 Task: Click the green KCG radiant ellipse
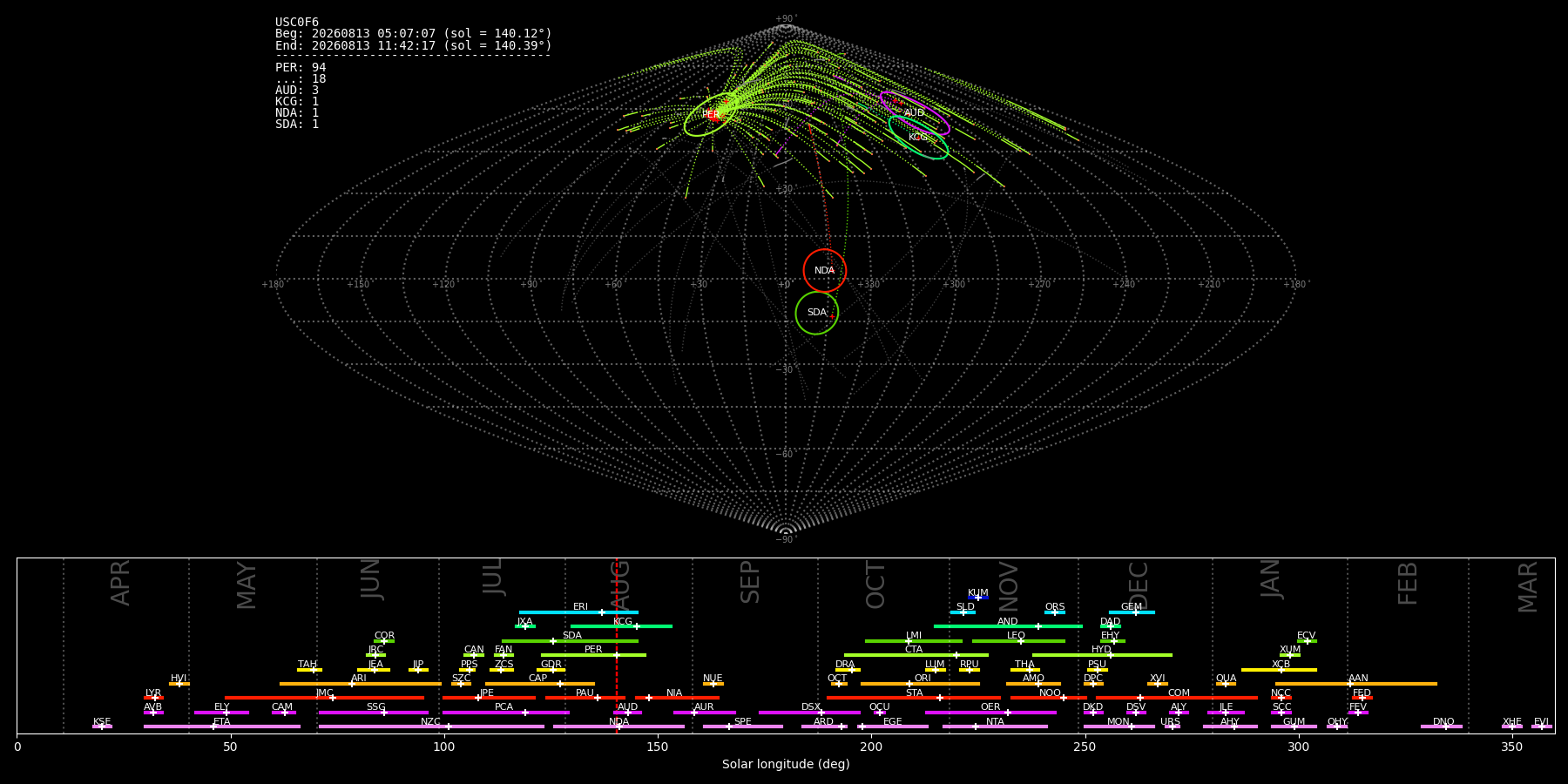tap(918, 137)
